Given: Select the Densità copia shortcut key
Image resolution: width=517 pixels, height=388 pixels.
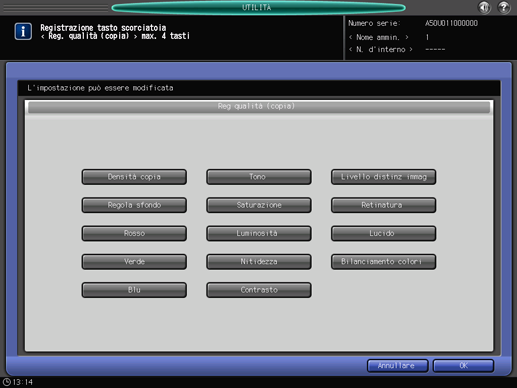Looking at the screenshot, I should point(134,177).
